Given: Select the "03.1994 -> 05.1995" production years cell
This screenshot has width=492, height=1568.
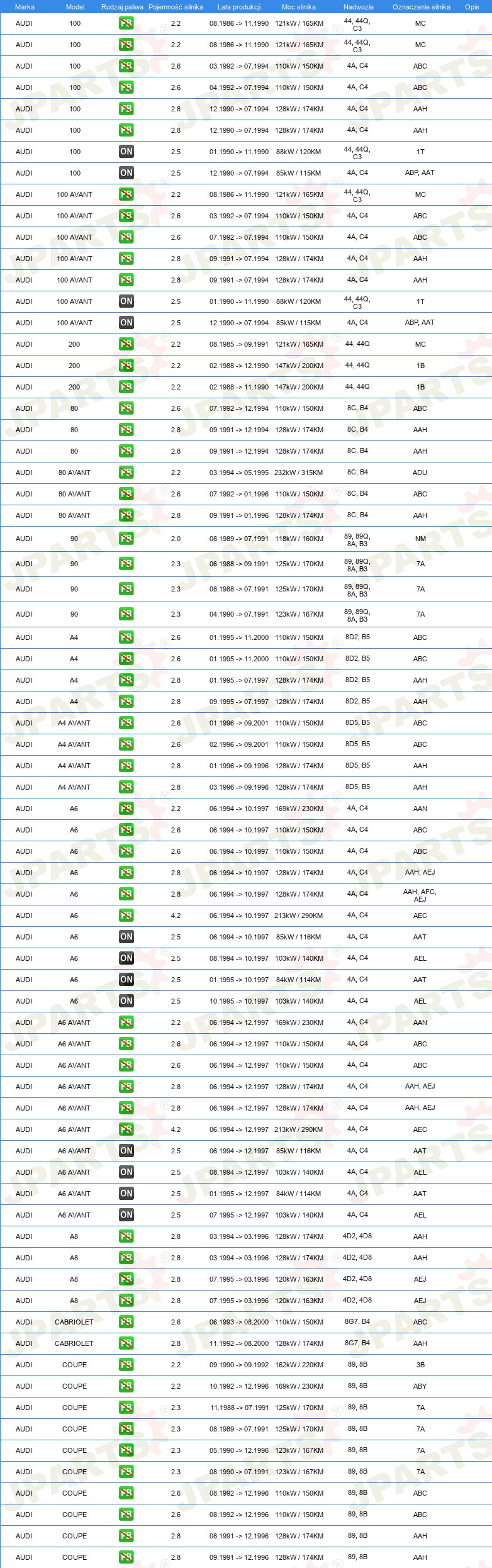Looking at the screenshot, I should 239,473.
